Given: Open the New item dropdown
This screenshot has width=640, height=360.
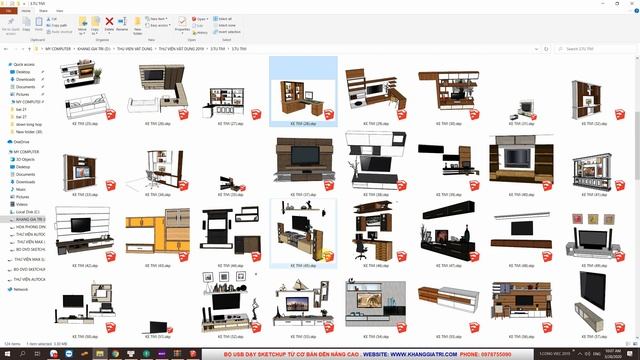Looking at the screenshot, I should click(156, 19).
